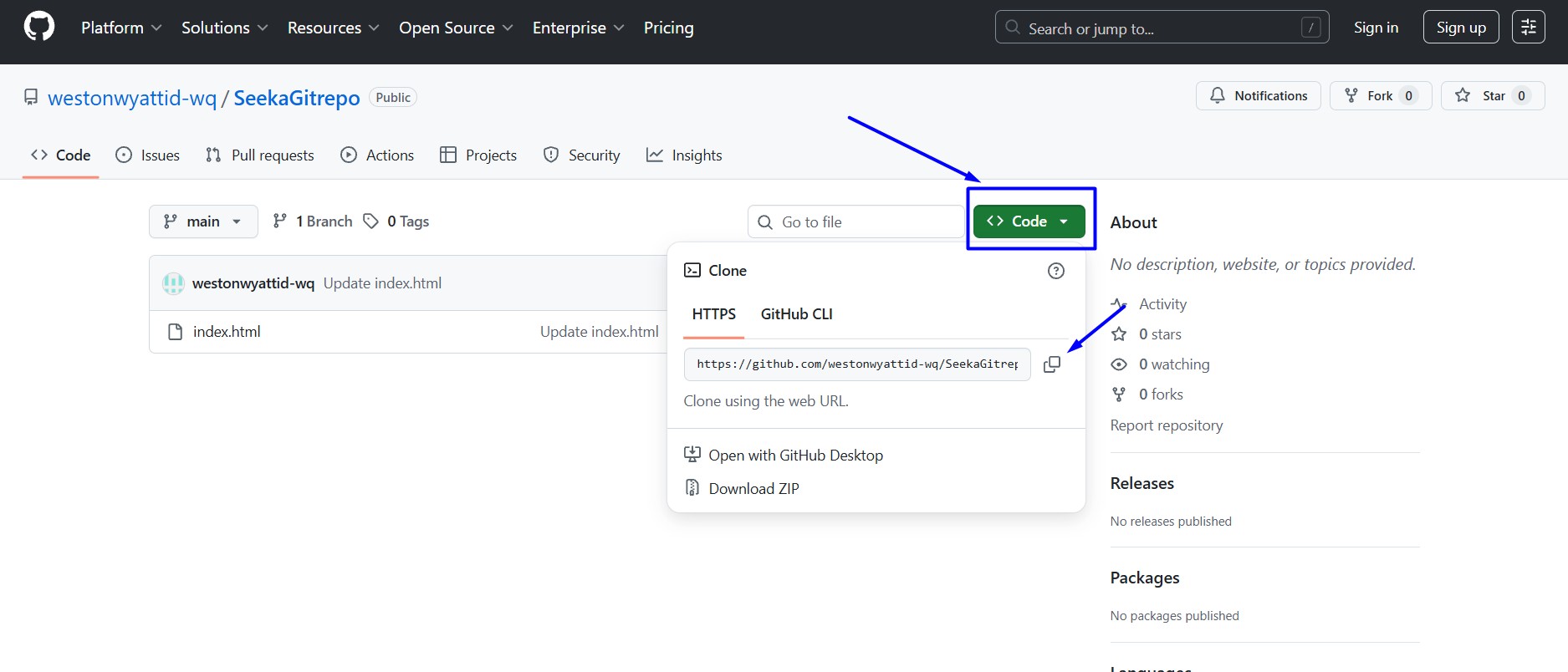This screenshot has height=672, width=1568.
Task: Expand the Platform menu
Action: pos(121,28)
